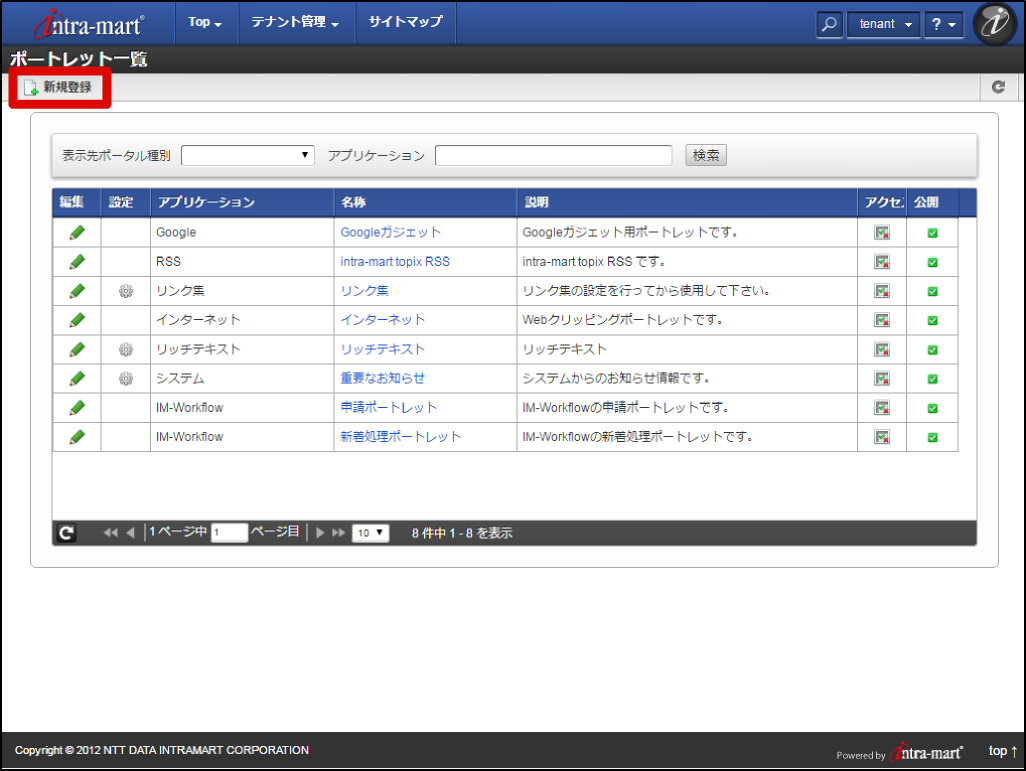Open access permissions icon for インターネット row

(881, 320)
